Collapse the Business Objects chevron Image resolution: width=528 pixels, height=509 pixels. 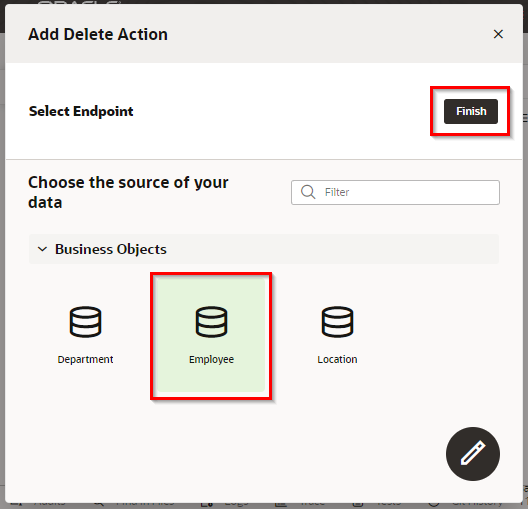pyautogui.click(x=42, y=249)
